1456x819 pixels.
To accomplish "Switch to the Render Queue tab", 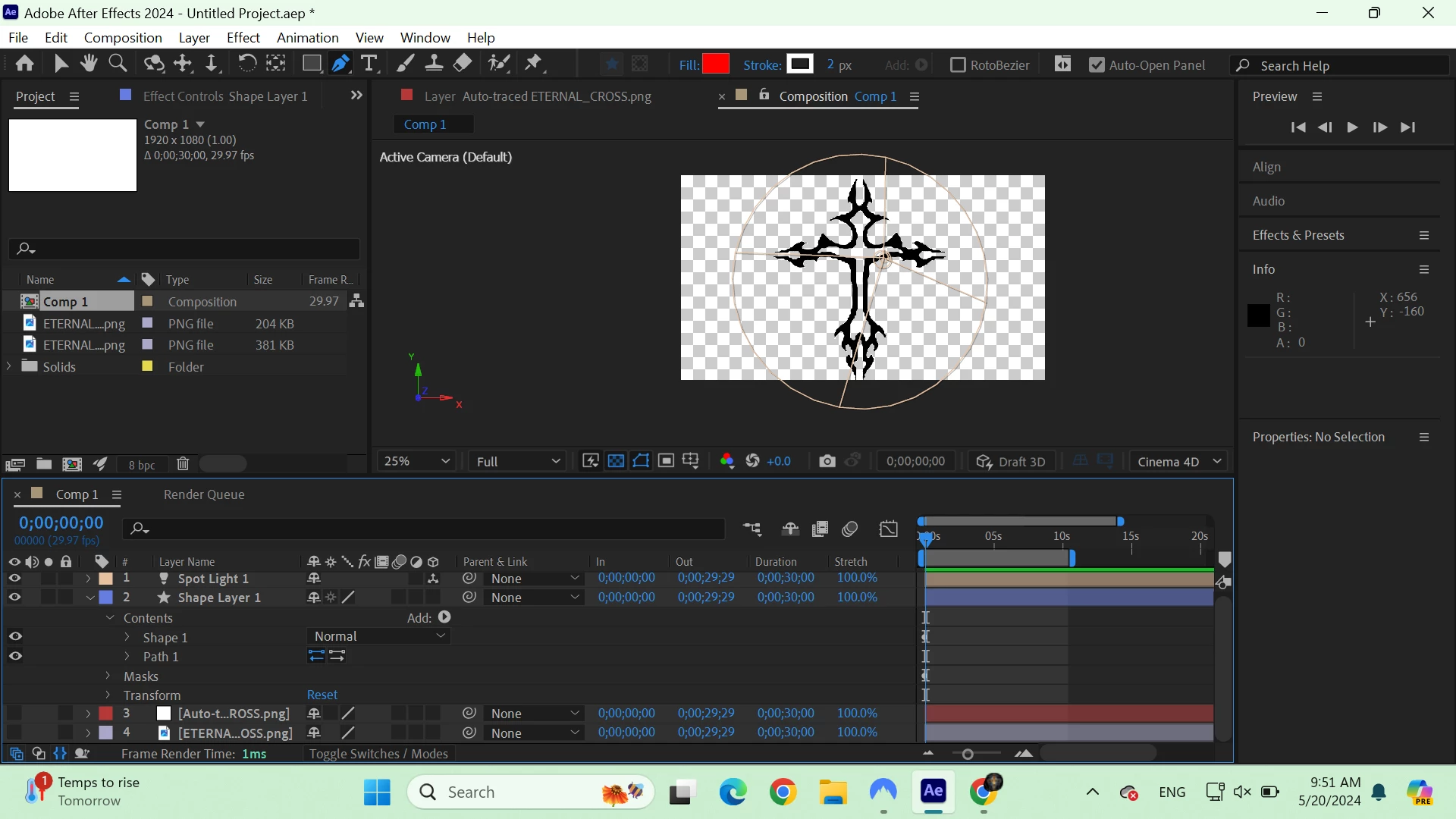I will pyautogui.click(x=204, y=494).
